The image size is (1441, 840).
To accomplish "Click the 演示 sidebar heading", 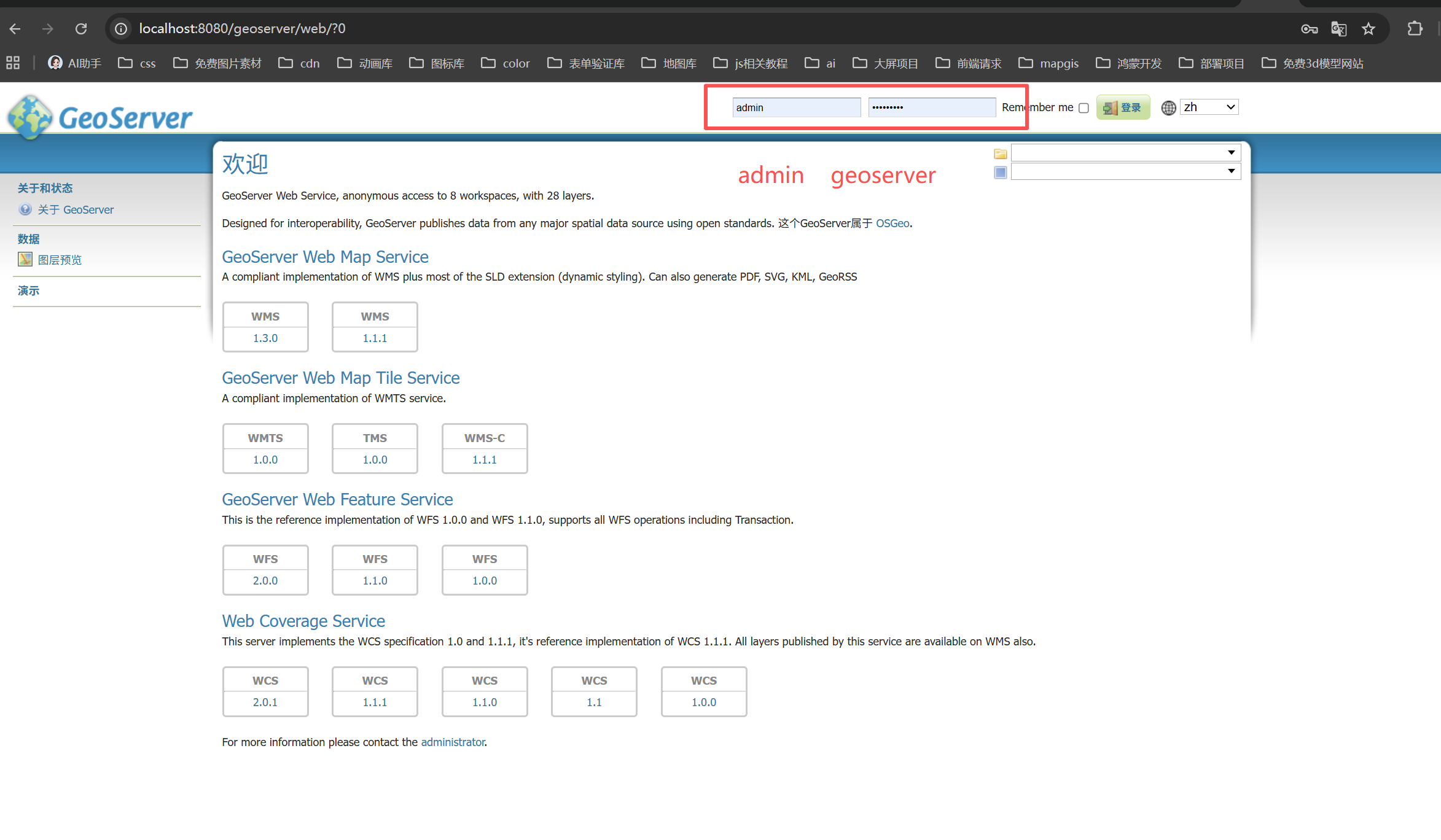I will [28, 290].
